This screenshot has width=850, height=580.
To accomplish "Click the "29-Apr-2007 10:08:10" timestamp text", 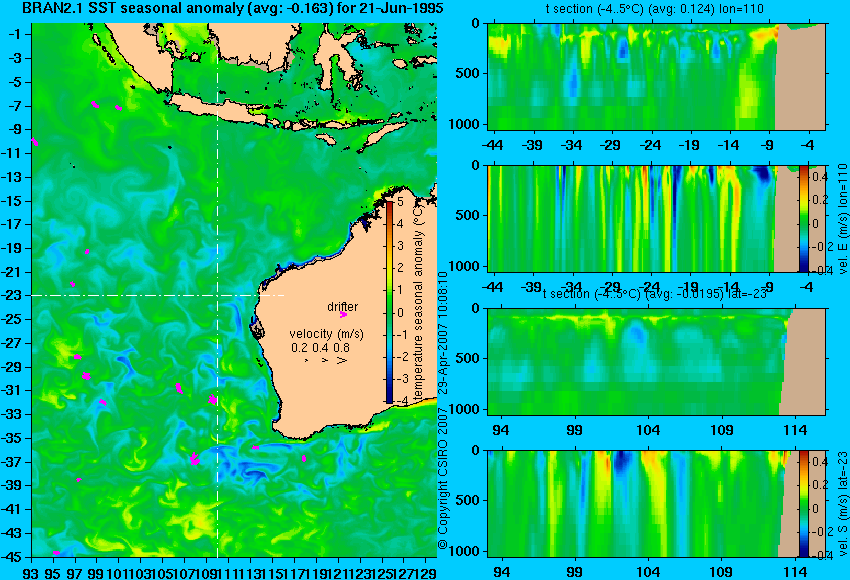I will click(443, 335).
